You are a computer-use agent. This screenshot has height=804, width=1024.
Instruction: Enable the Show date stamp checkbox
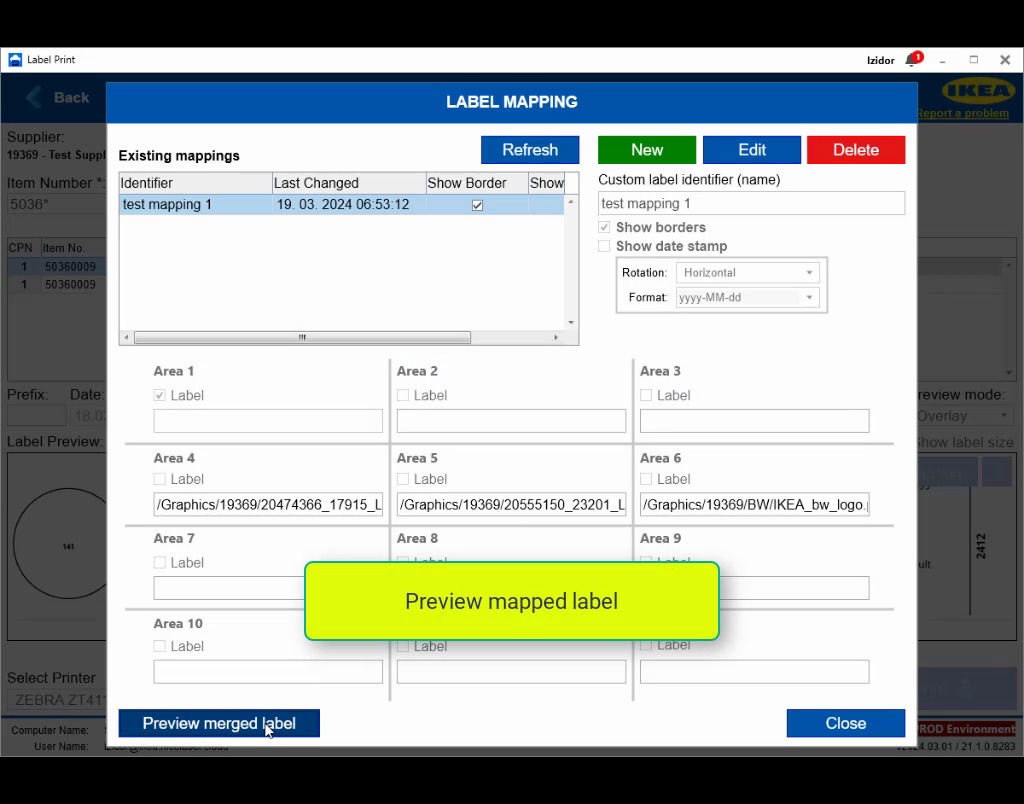604,246
